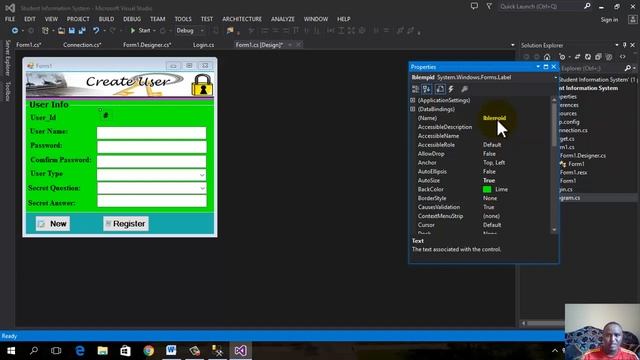Open Solution Explorer search options dropdown
The width and height of the screenshot is (640, 360).
(x=634, y=68)
